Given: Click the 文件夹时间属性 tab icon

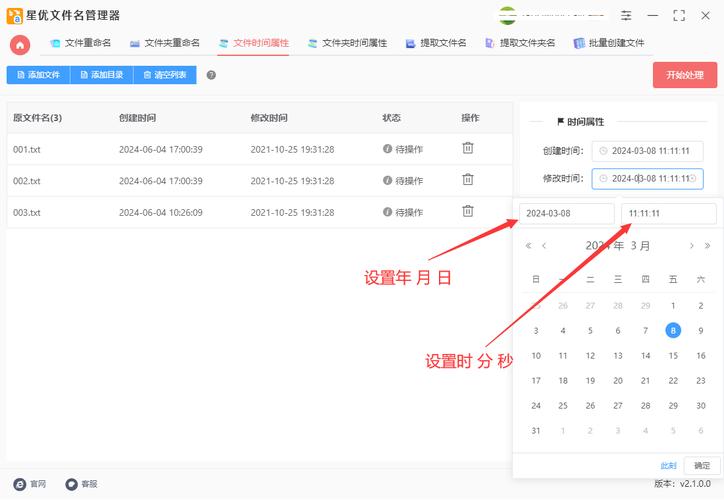Looking at the screenshot, I should point(313,43).
